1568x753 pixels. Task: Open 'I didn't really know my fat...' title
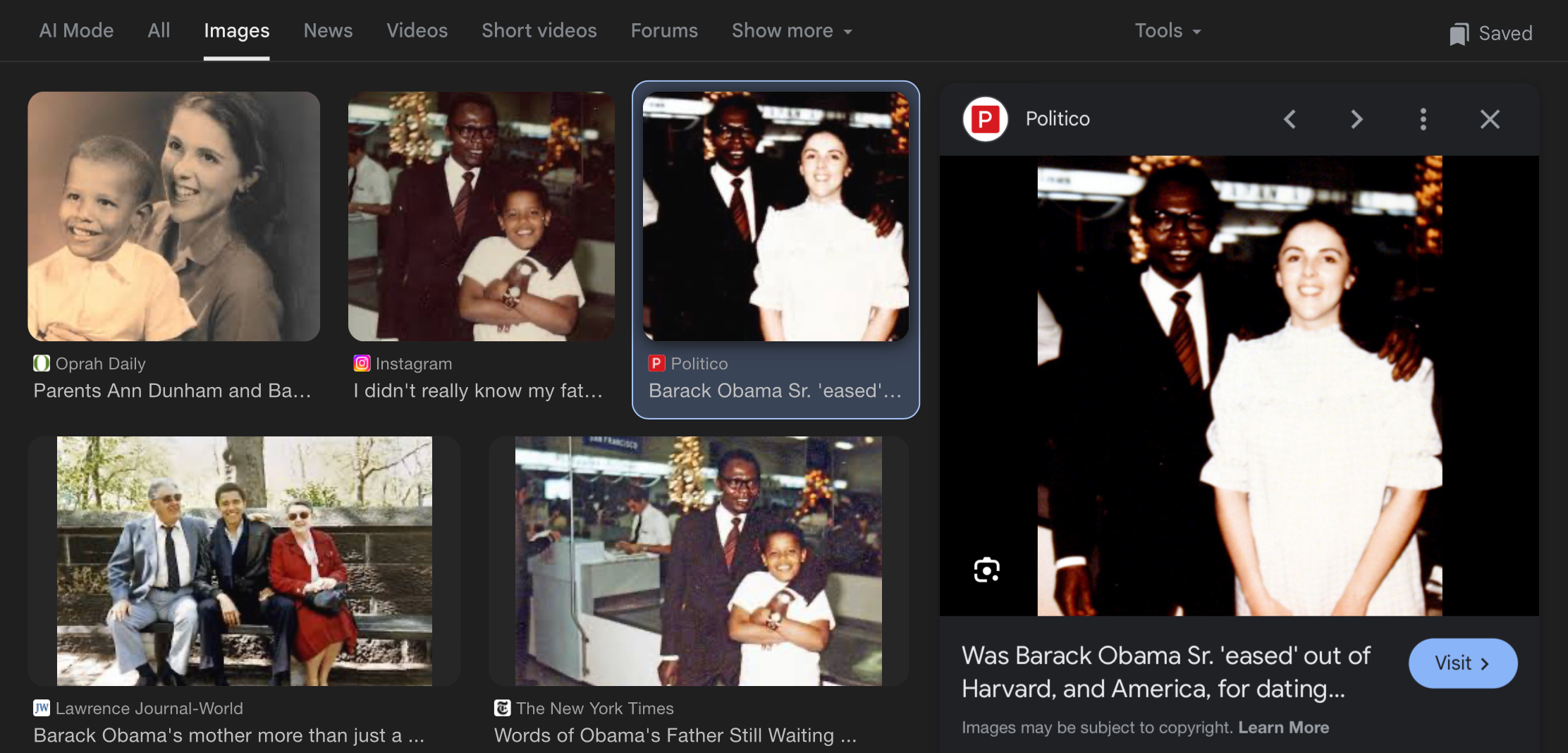478,391
